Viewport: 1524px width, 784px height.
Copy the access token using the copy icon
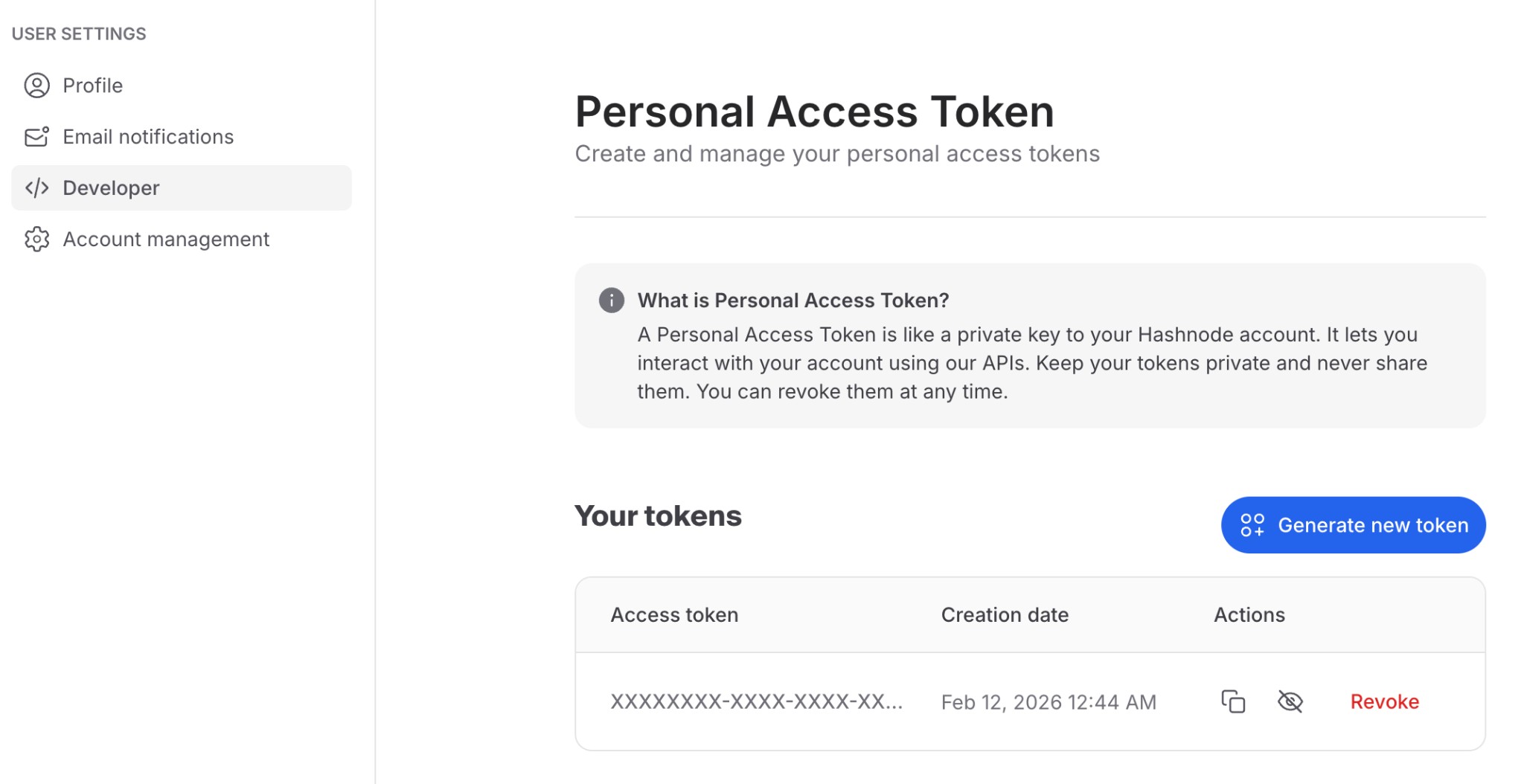point(1233,701)
